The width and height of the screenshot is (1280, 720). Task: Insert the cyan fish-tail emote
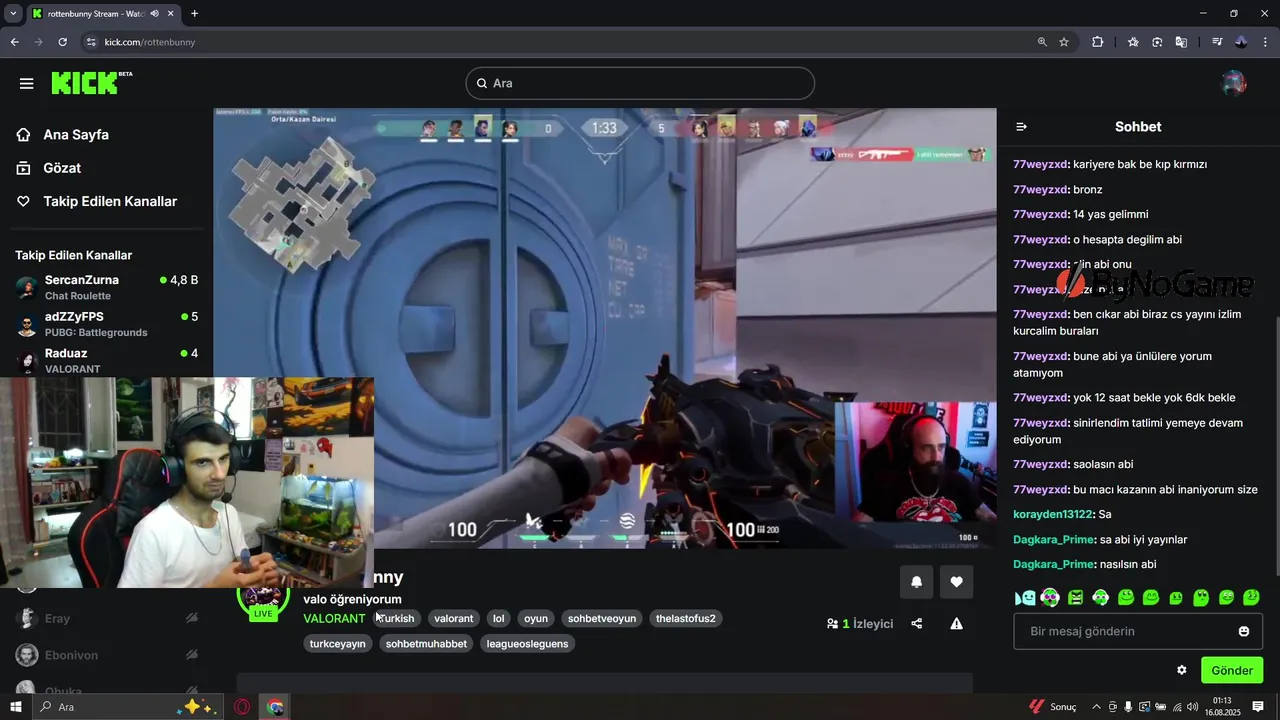pyautogui.click(x=1025, y=598)
